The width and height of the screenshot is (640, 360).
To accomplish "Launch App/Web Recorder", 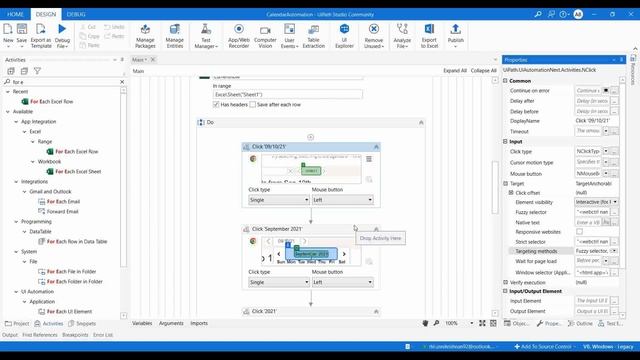I will (x=239, y=36).
